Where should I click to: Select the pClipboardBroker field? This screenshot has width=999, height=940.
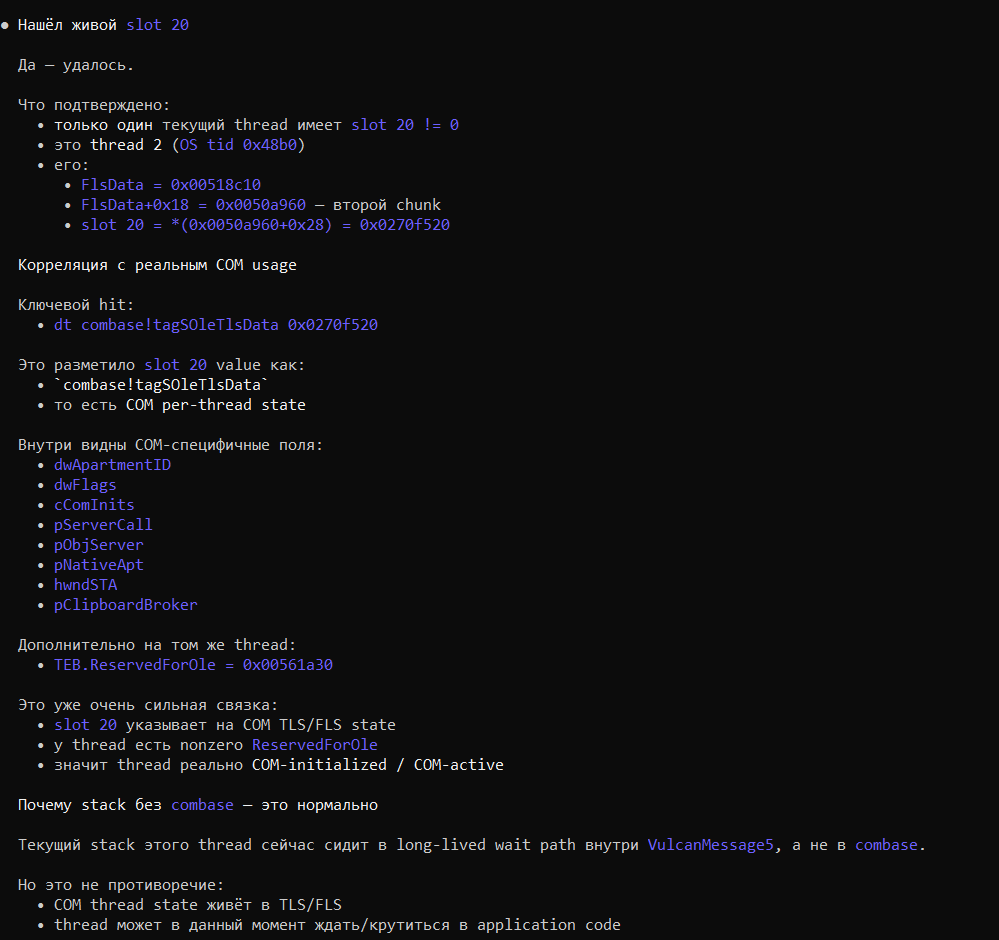126,605
